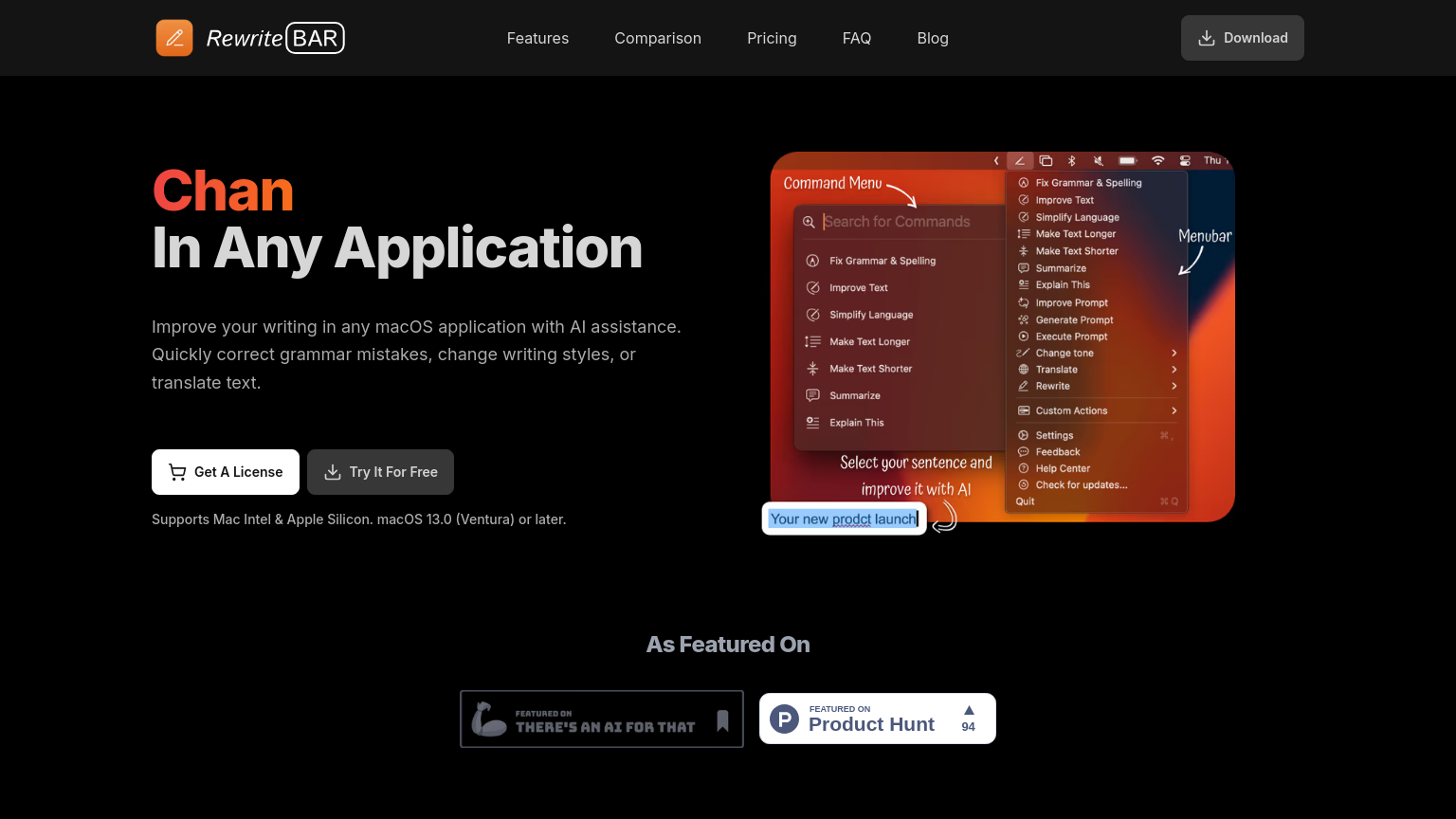This screenshot has height=819, width=1456.
Task: Click the RewriteBar orange pencil logo icon
Action: (x=174, y=38)
